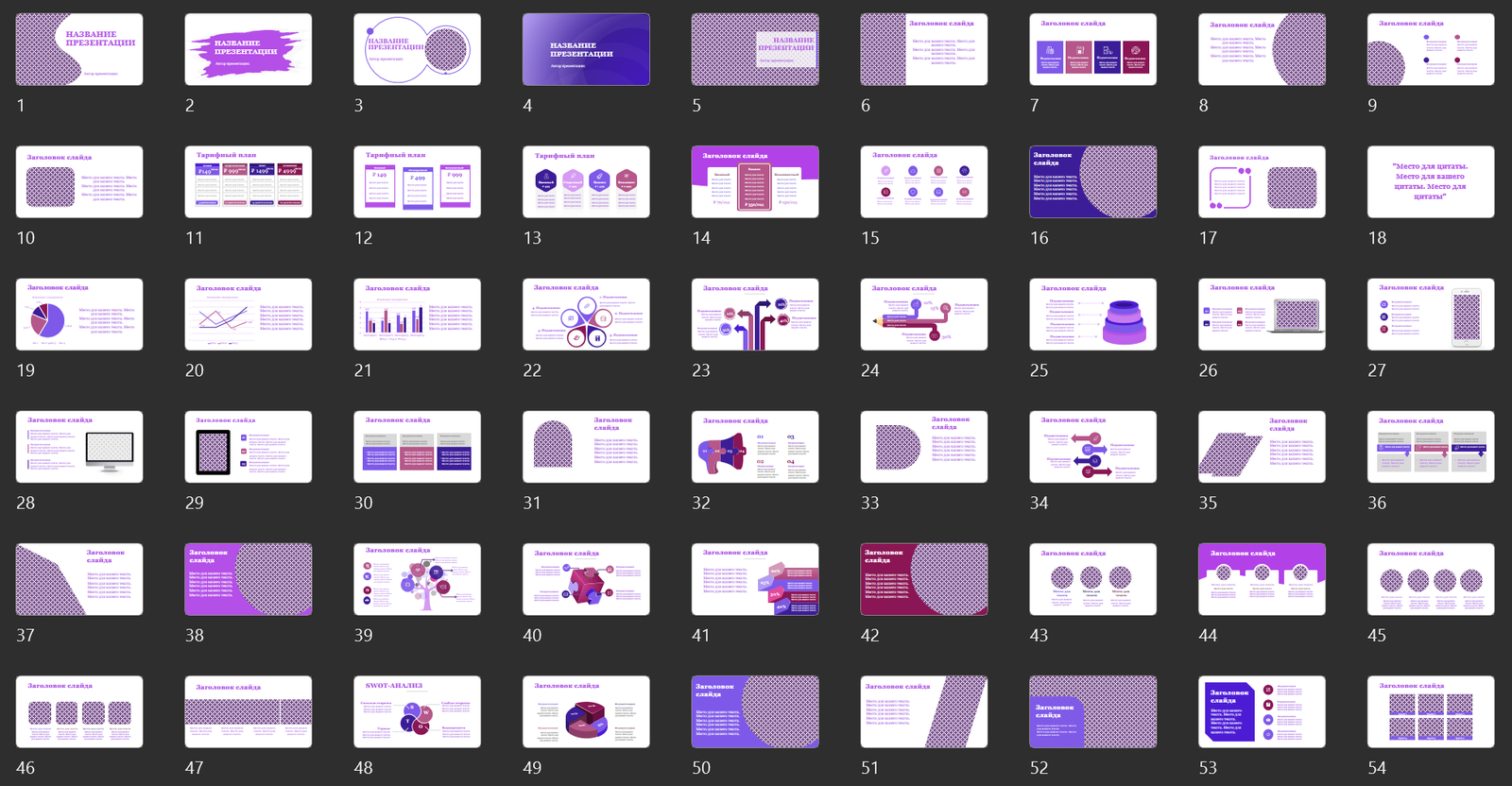Select slide 39 with the tree infographic
Screen dimensions: 1512x786
tap(417, 579)
